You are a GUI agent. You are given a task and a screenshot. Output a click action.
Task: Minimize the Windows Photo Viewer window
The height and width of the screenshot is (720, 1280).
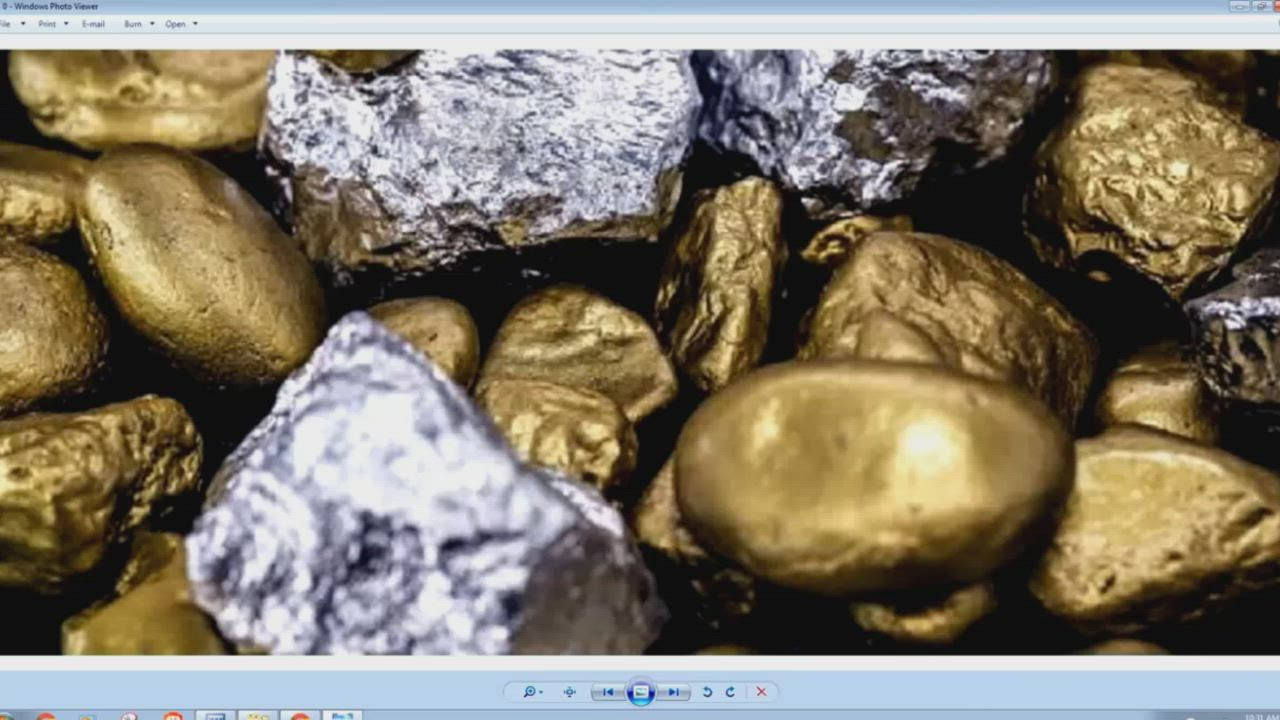tap(1241, 6)
